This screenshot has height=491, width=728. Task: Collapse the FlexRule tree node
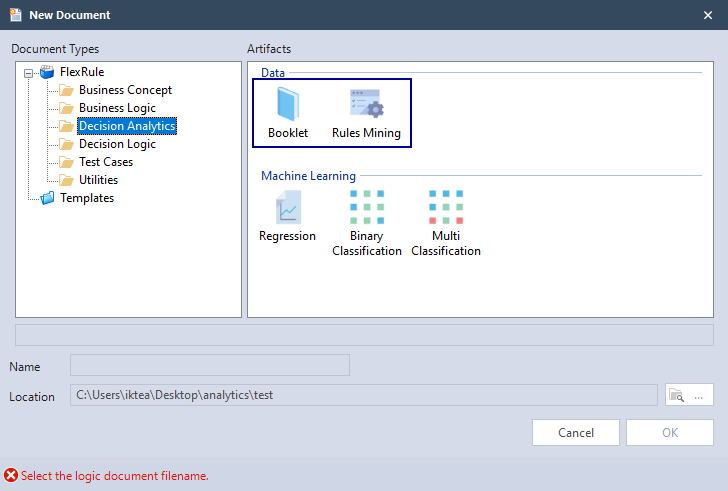point(28,73)
